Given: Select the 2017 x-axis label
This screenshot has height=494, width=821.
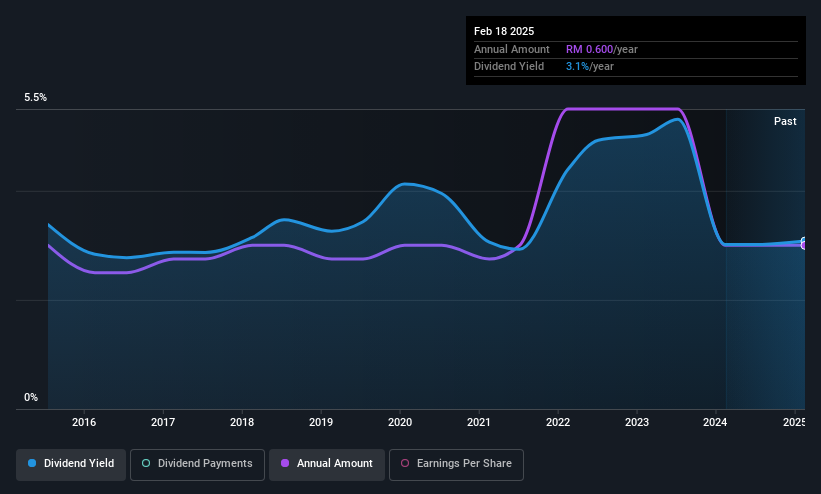Looking at the screenshot, I should [x=163, y=422].
